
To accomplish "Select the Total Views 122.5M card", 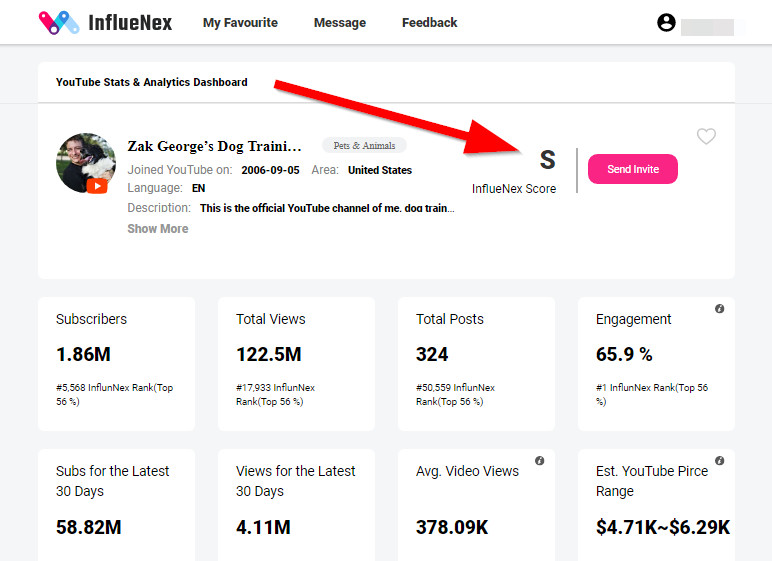I will point(296,364).
